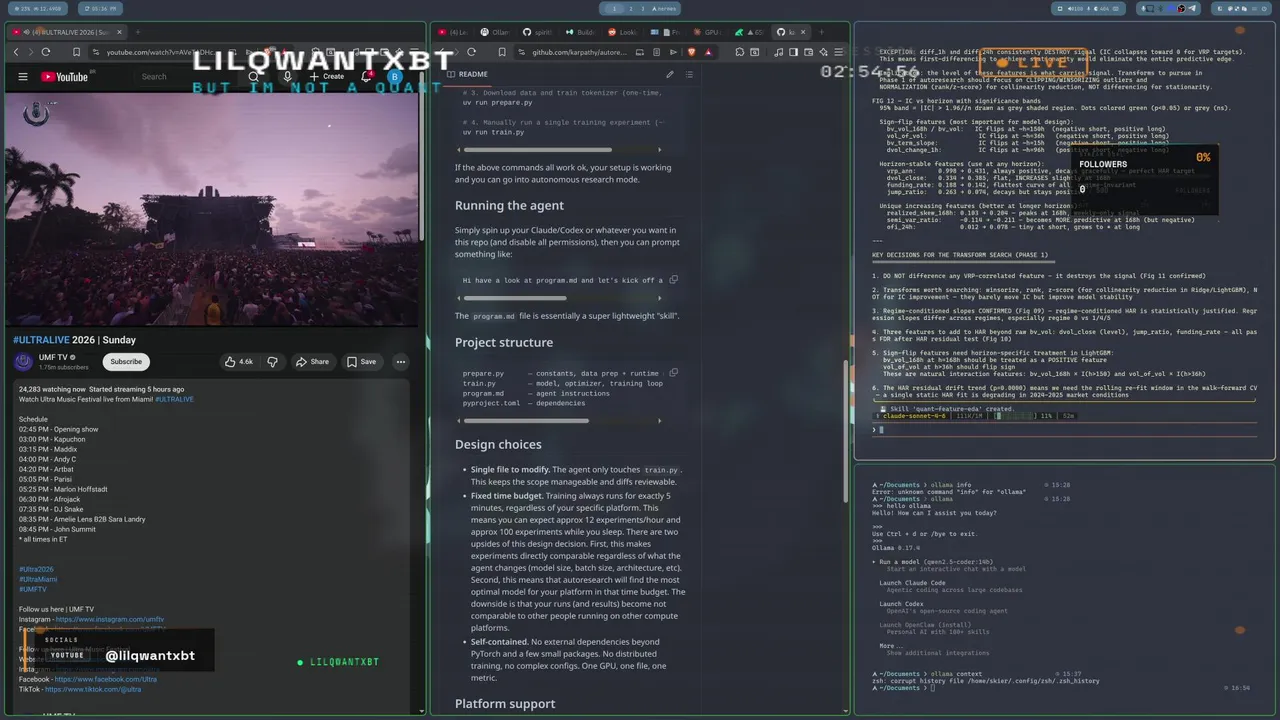1280x720 pixels.
Task: Open the #Ultra2026 hashtag link
Action: coord(36,569)
